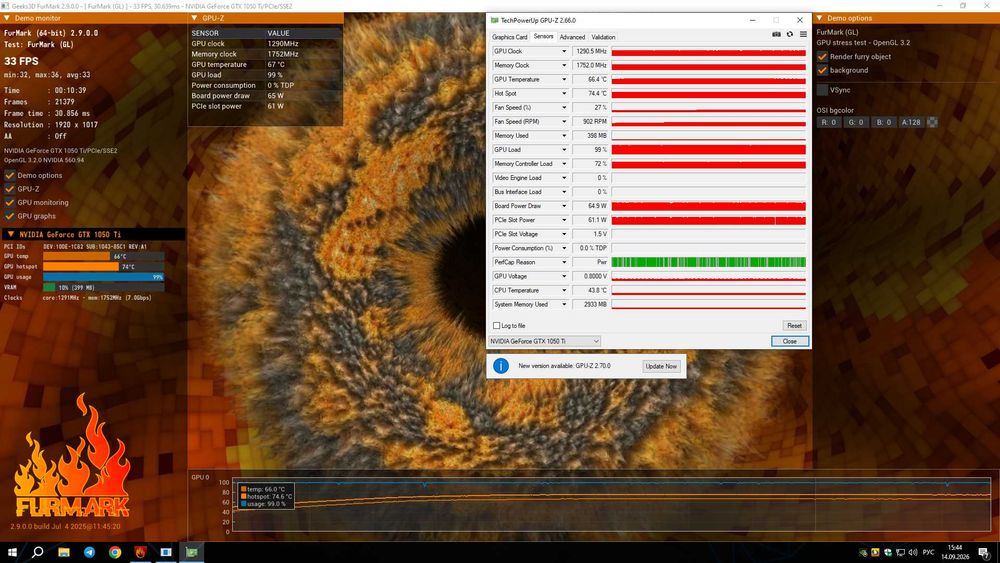Open the Fan Speed (RPM) sensor dropdown
Viewport: 1000px width, 563px height.
(564, 121)
